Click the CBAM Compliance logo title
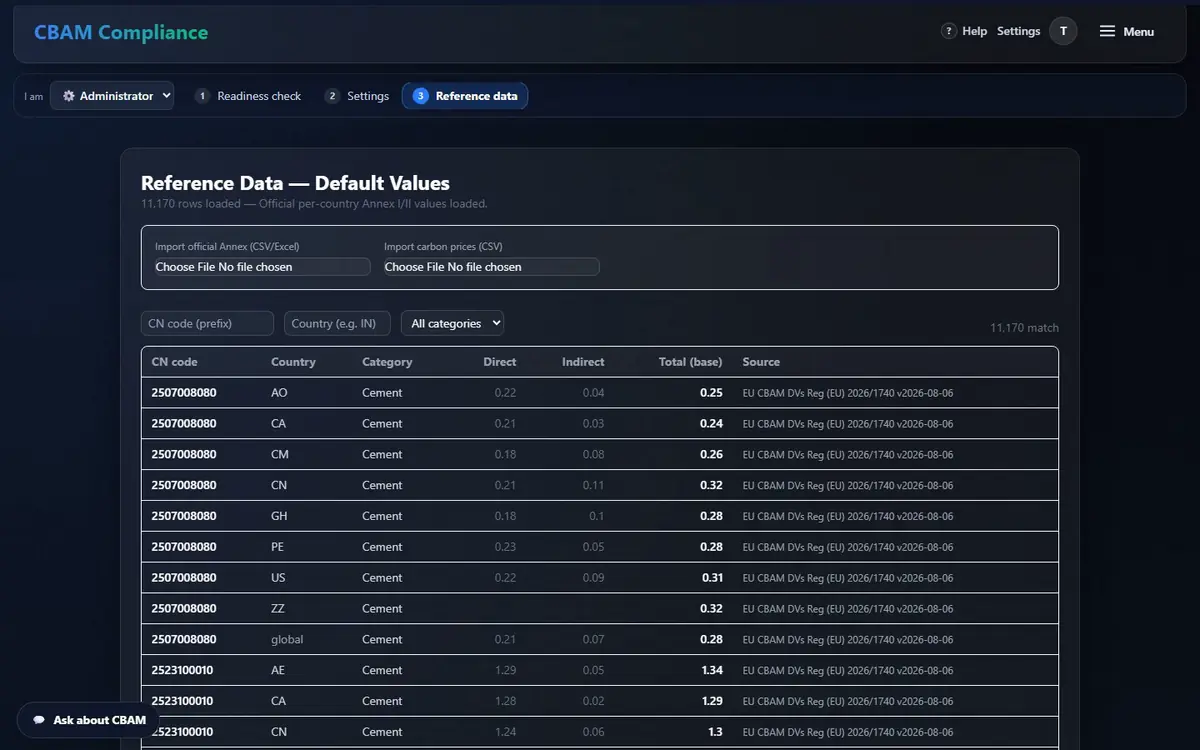The width and height of the screenshot is (1200, 750). pyautogui.click(x=121, y=32)
